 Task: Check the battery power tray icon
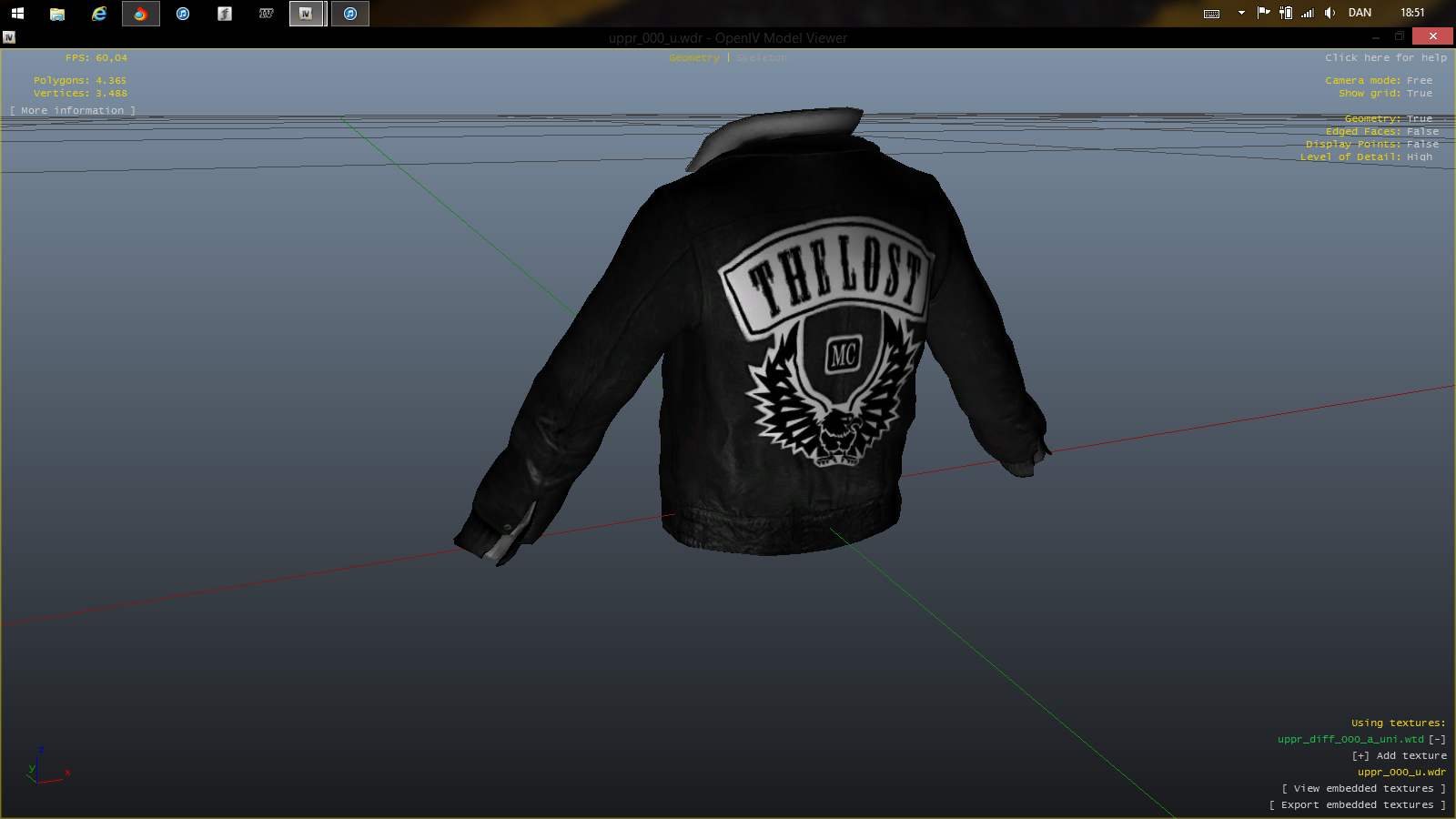coord(1286,13)
